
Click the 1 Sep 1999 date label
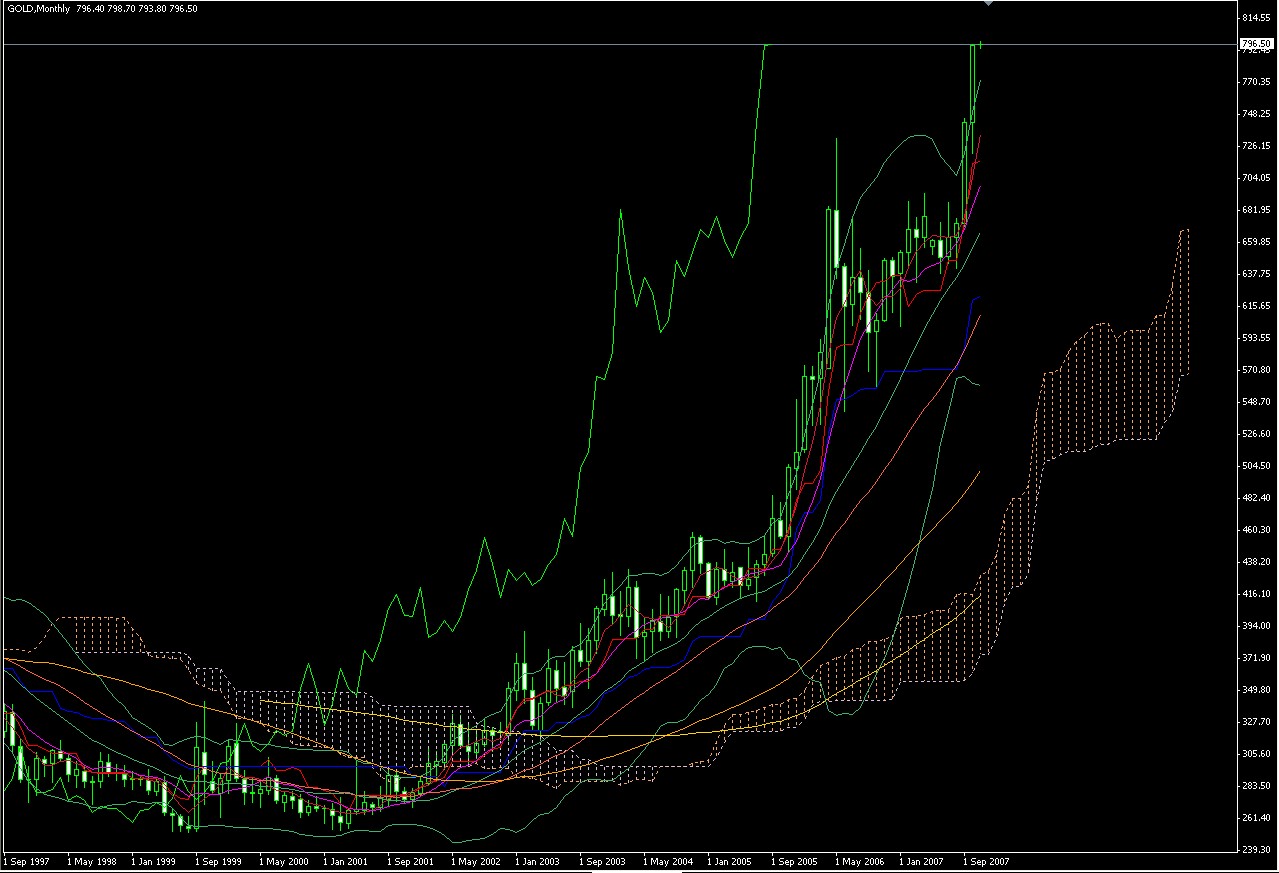point(219,861)
